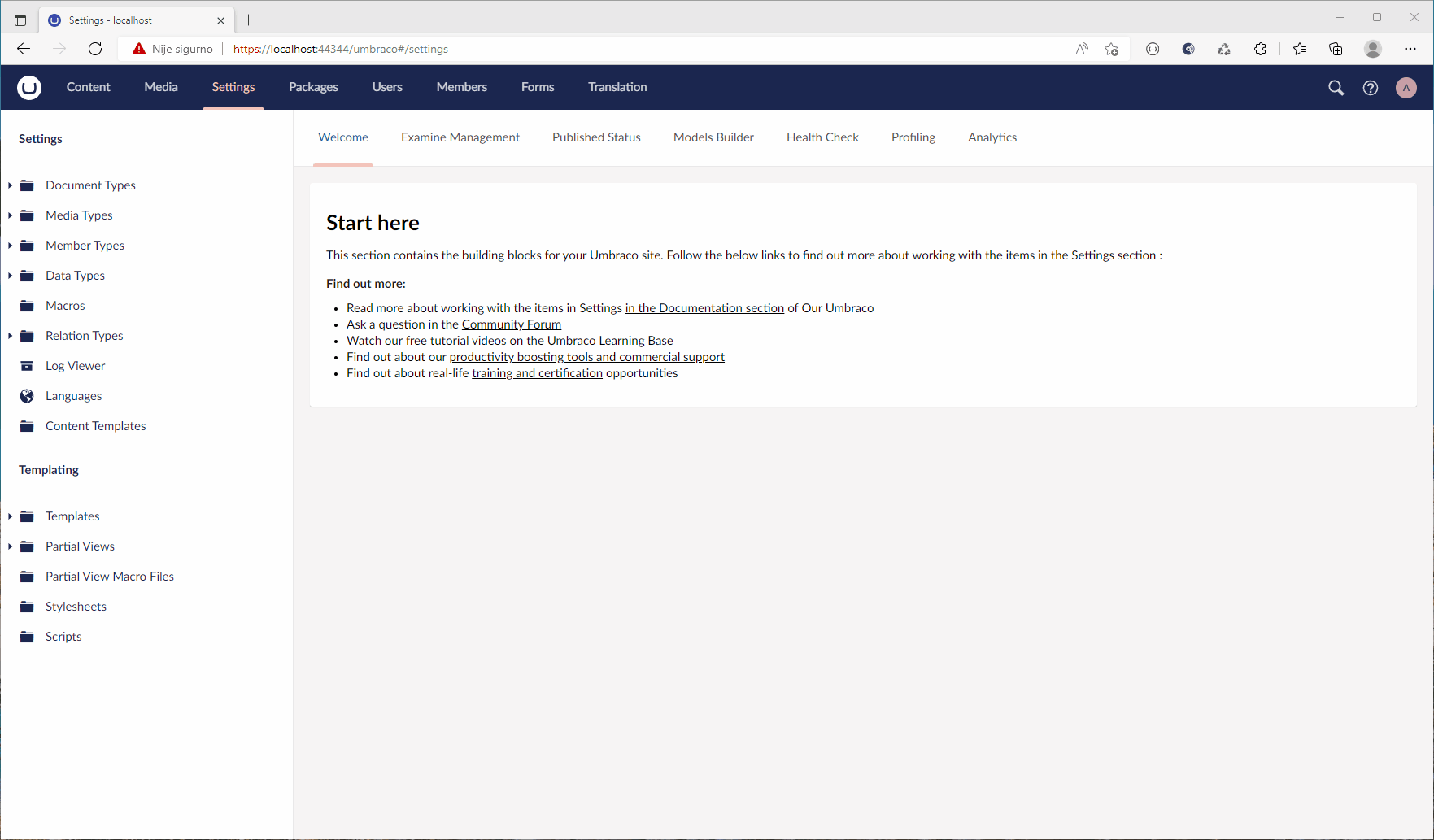Open the help question mark icon

[x=1371, y=88]
